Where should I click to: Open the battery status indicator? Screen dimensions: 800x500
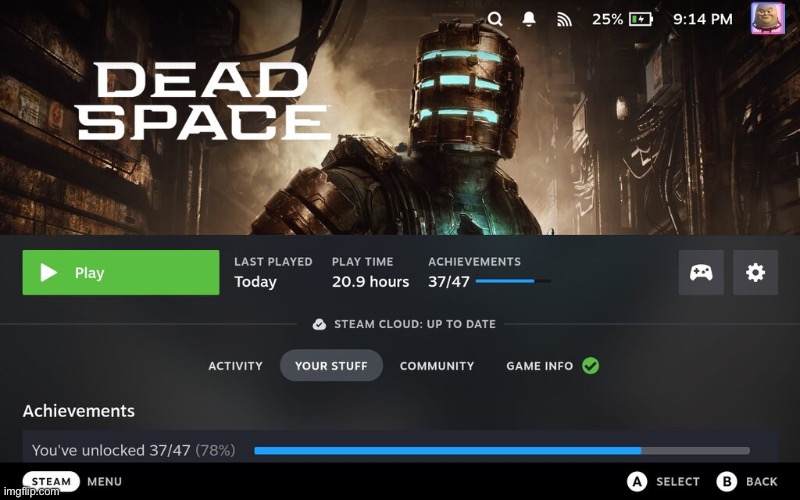pos(641,19)
